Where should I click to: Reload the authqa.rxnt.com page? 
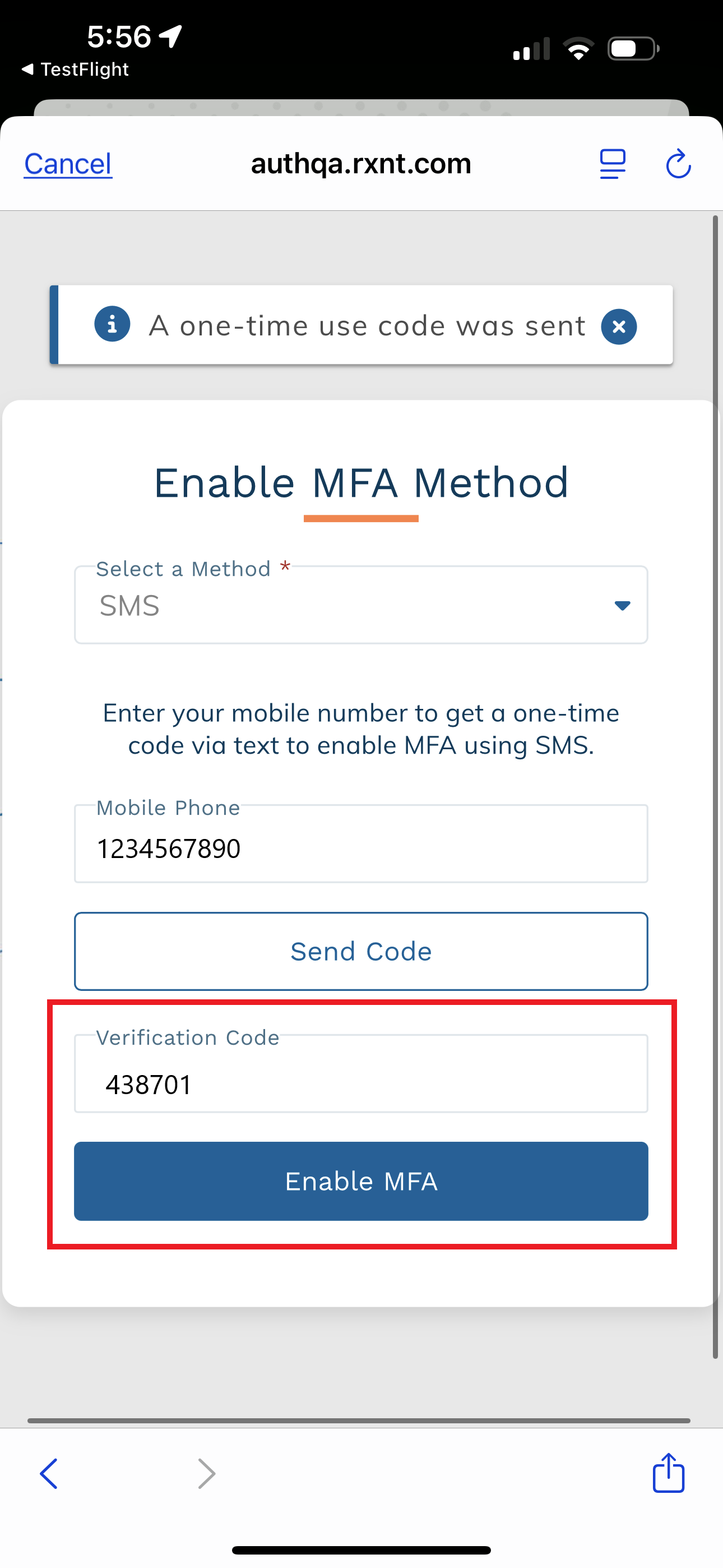coord(678,164)
